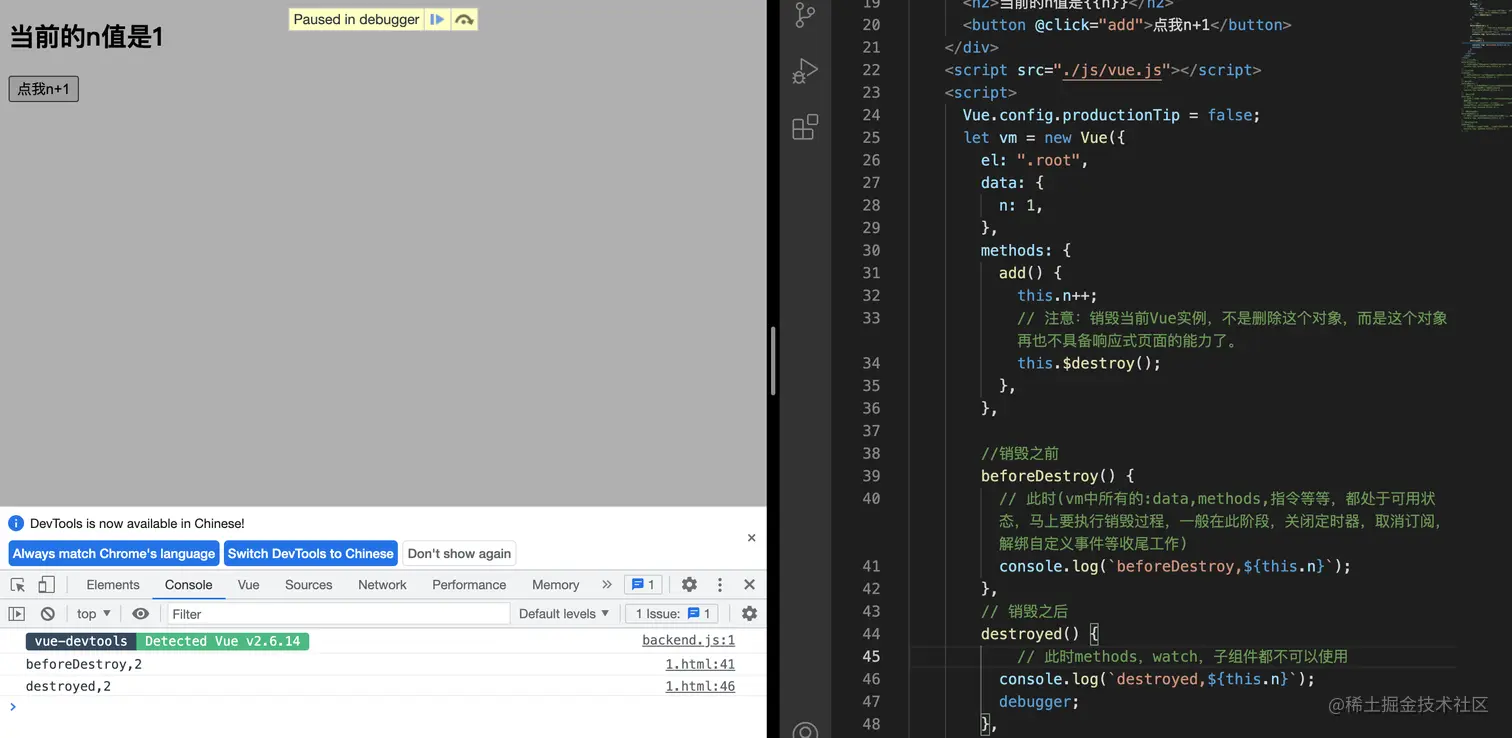
Task: Switch to the Performance tab
Action: click(x=469, y=585)
